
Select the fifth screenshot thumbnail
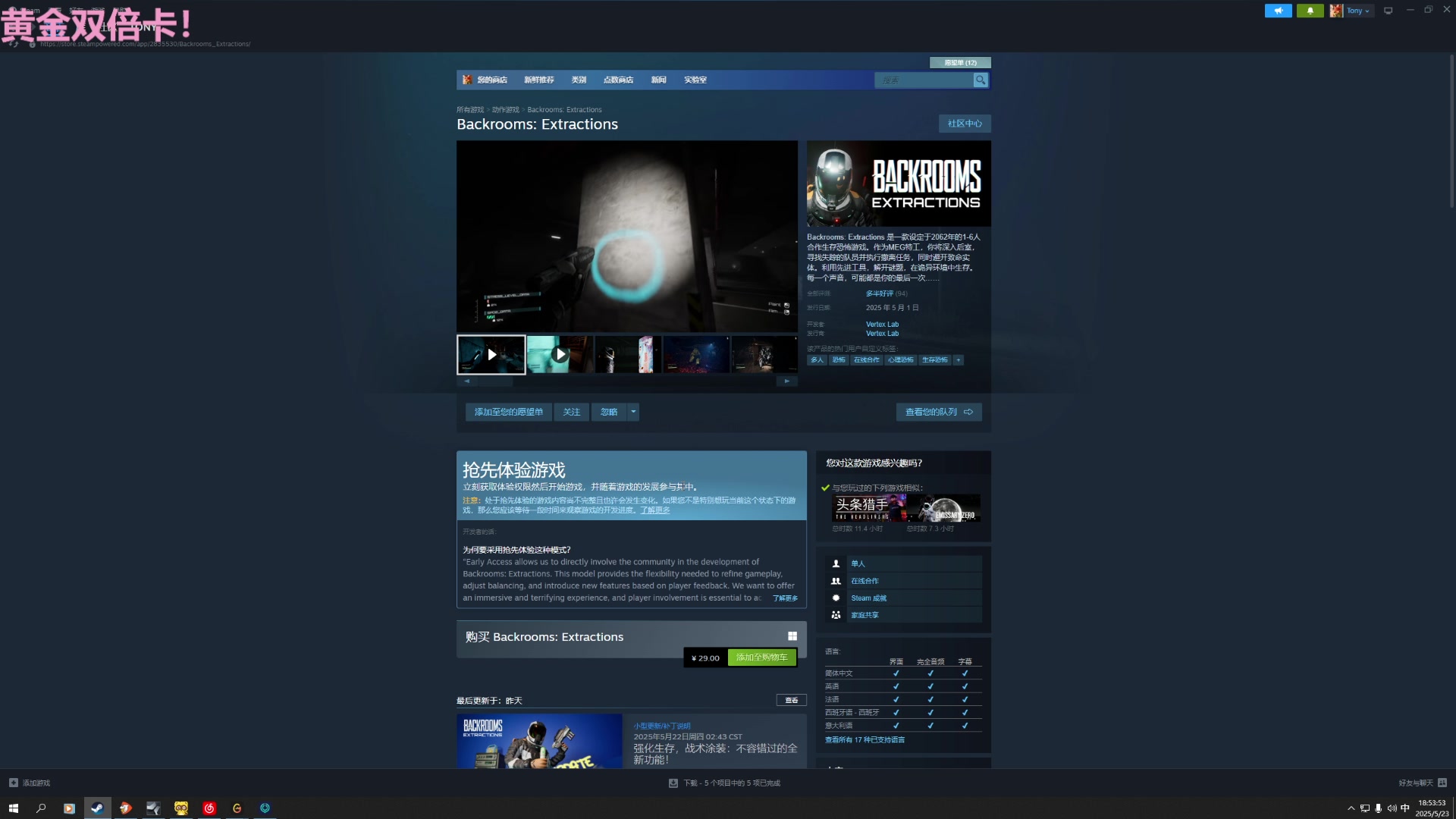[764, 354]
